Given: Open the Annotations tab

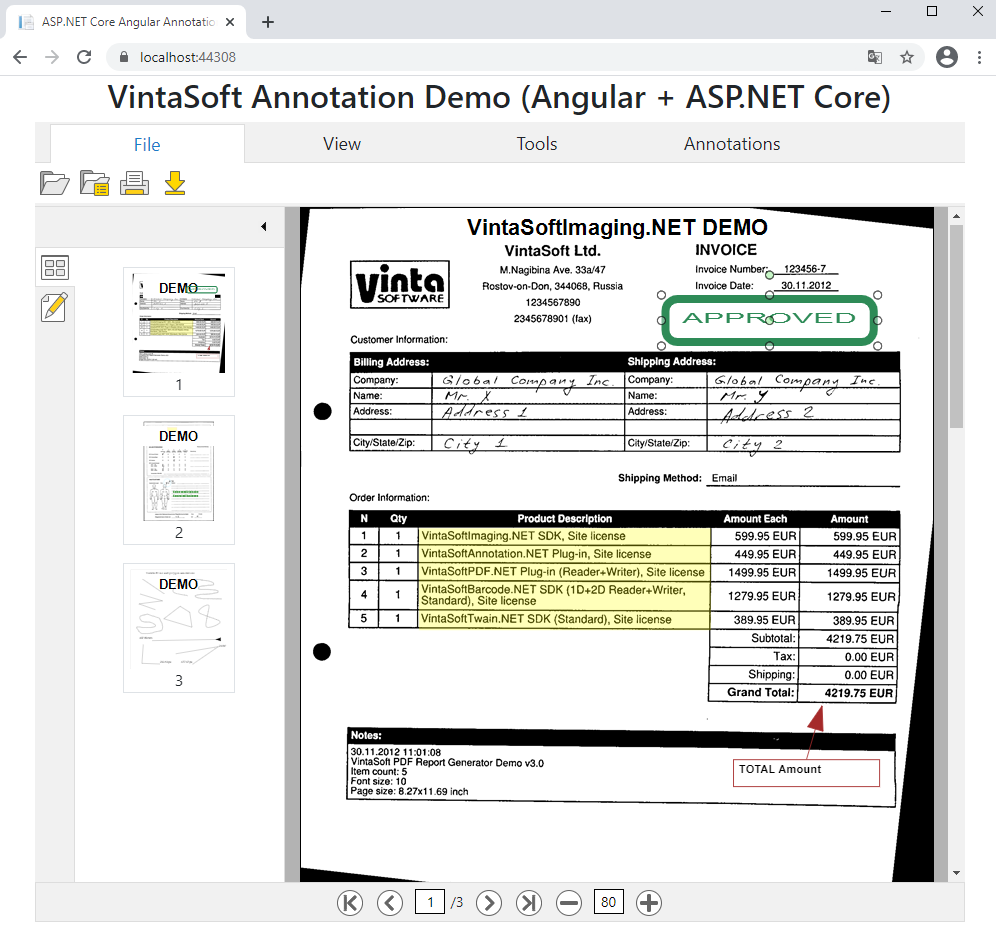Looking at the screenshot, I should (x=732, y=144).
